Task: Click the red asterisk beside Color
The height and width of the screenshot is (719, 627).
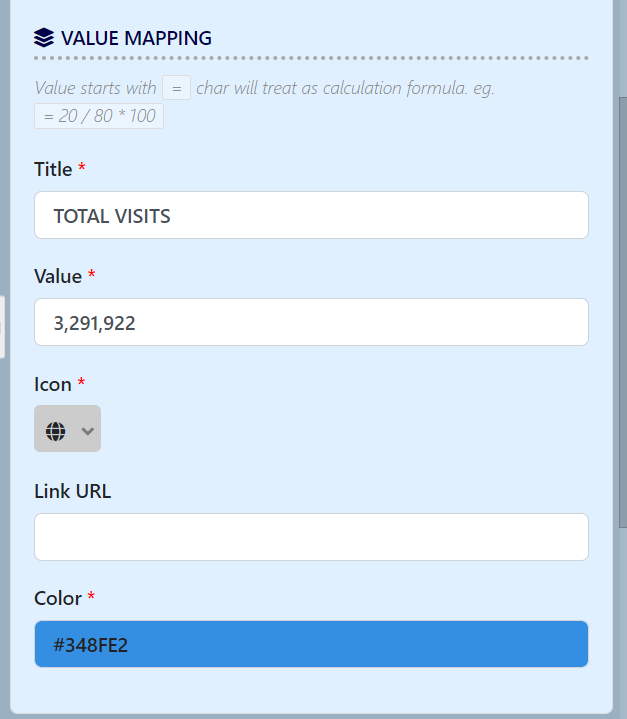Action: [x=91, y=598]
